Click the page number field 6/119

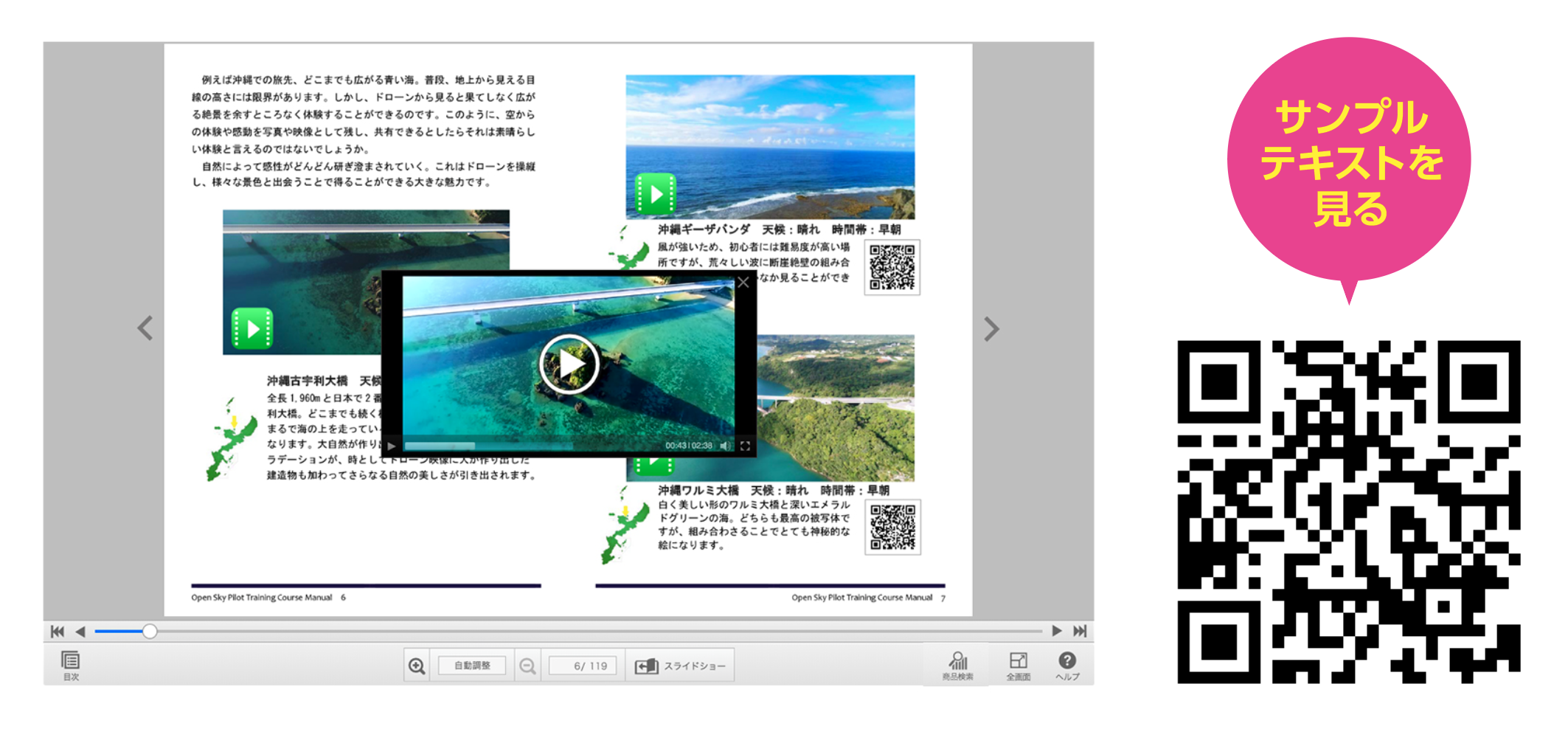pos(583,666)
